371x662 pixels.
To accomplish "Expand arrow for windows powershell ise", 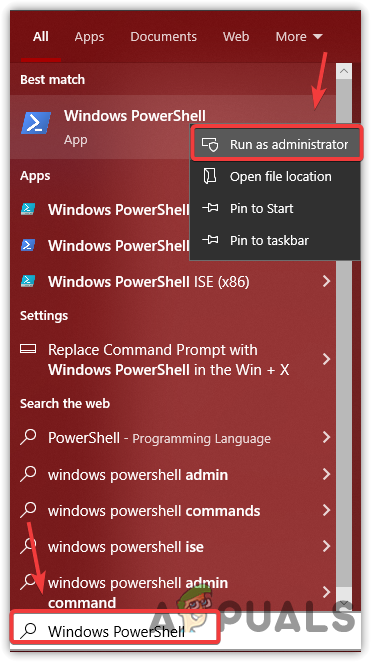I will pyautogui.click(x=326, y=547).
